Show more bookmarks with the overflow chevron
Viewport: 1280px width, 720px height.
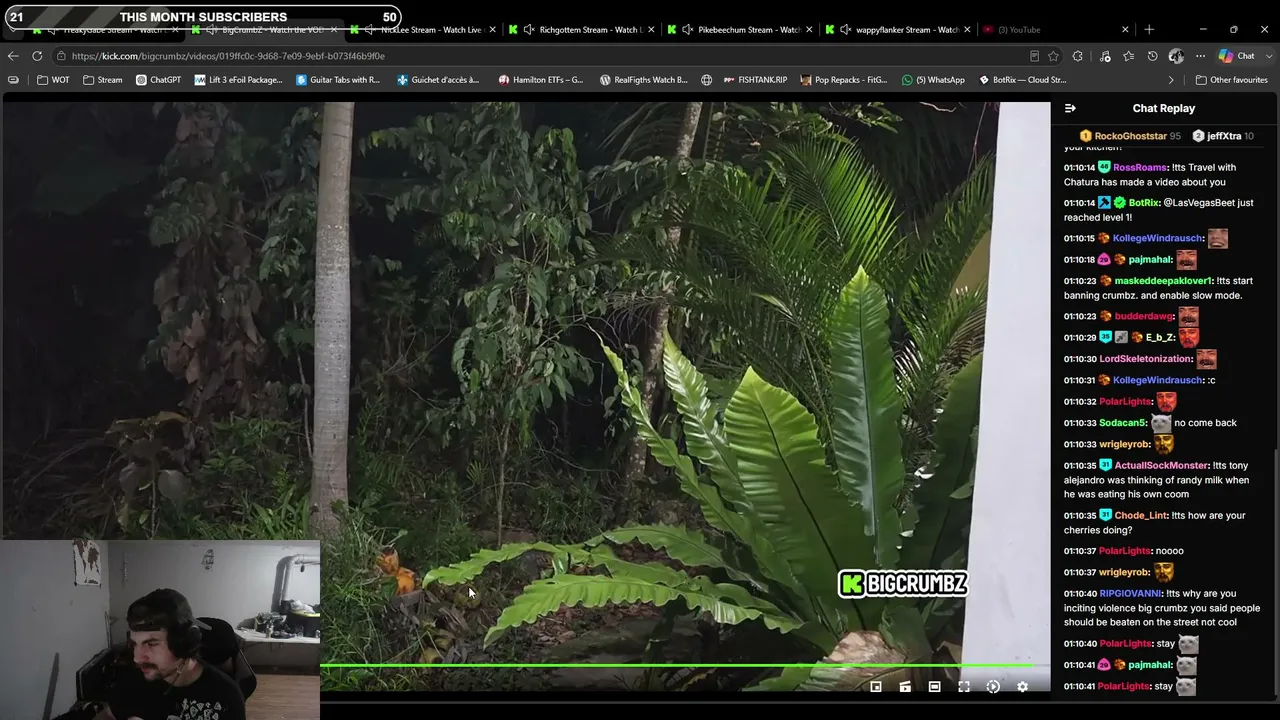(1171, 80)
